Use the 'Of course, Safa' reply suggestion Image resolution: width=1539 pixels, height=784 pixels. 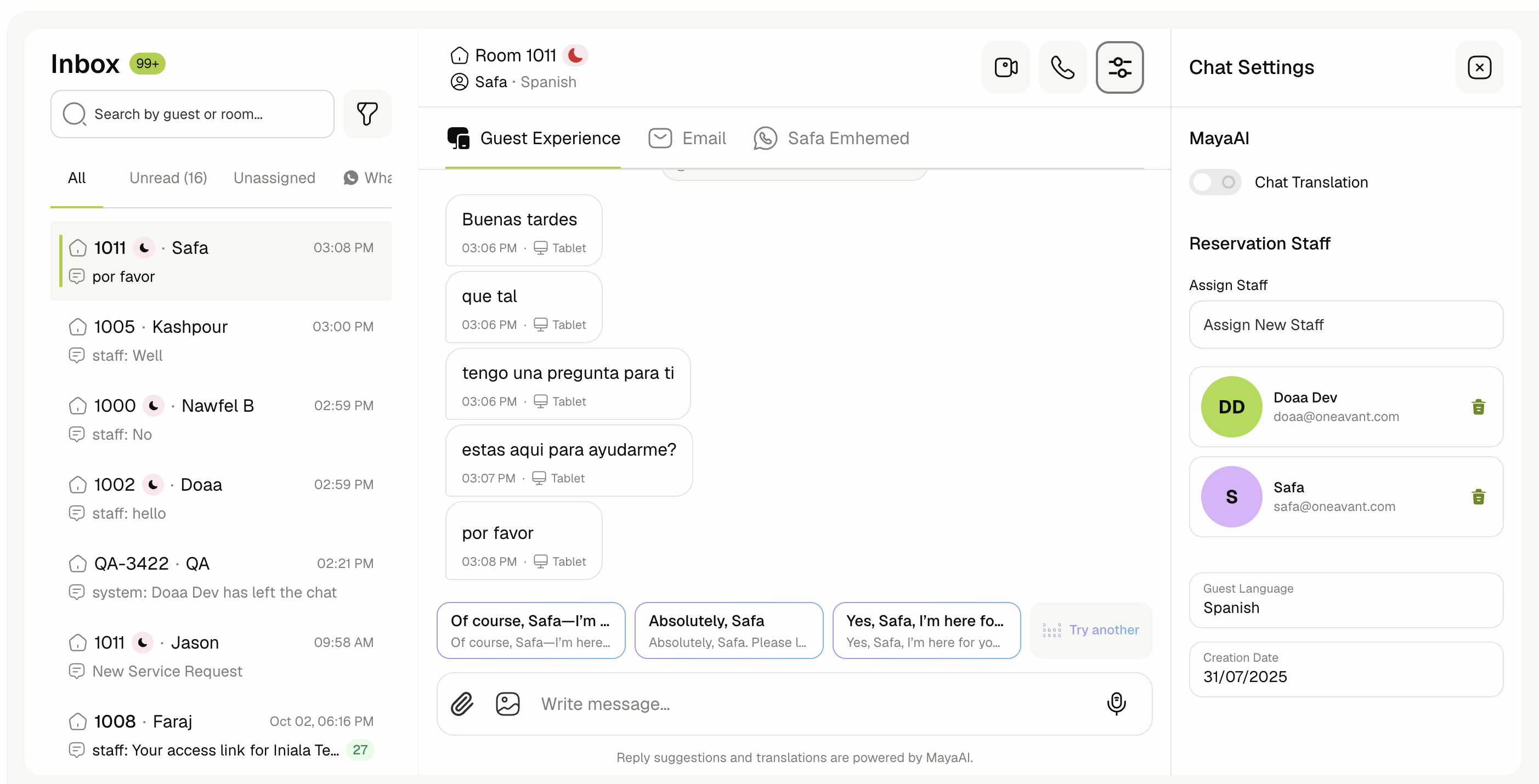(x=530, y=630)
